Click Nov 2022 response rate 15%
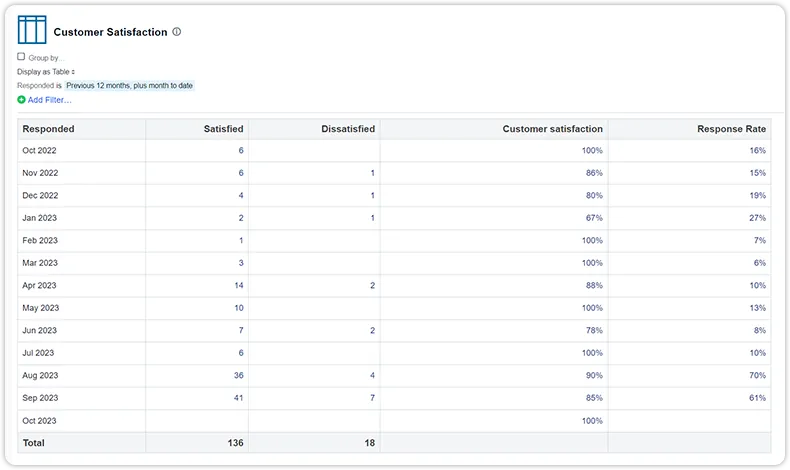Screen dimensions: 790x470 coord(758,173)
